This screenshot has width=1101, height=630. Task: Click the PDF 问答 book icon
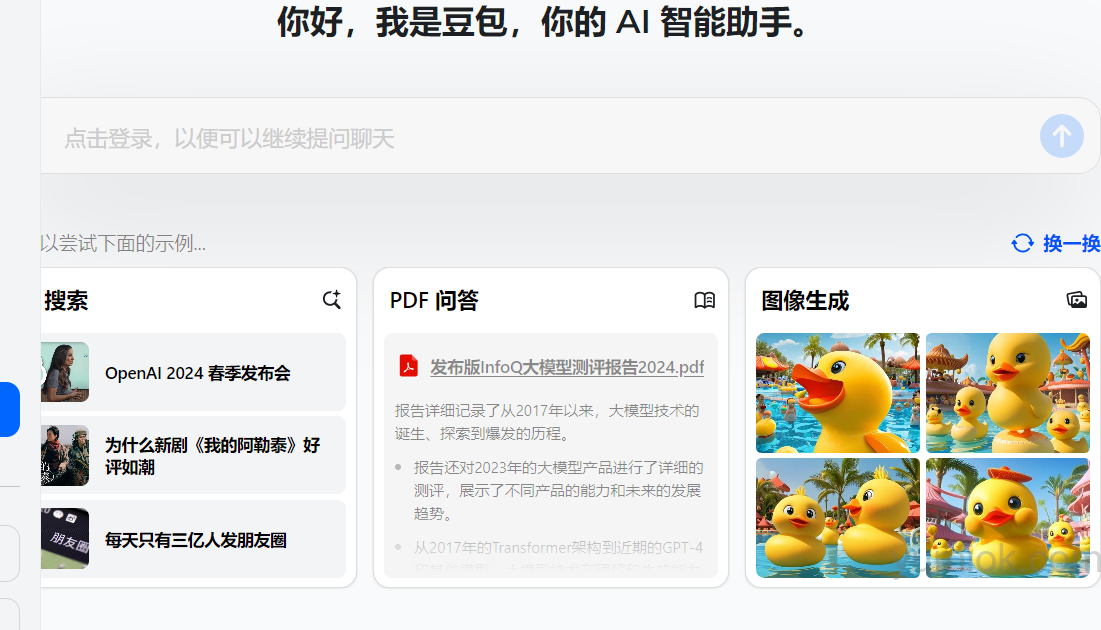tap(704, 301)
